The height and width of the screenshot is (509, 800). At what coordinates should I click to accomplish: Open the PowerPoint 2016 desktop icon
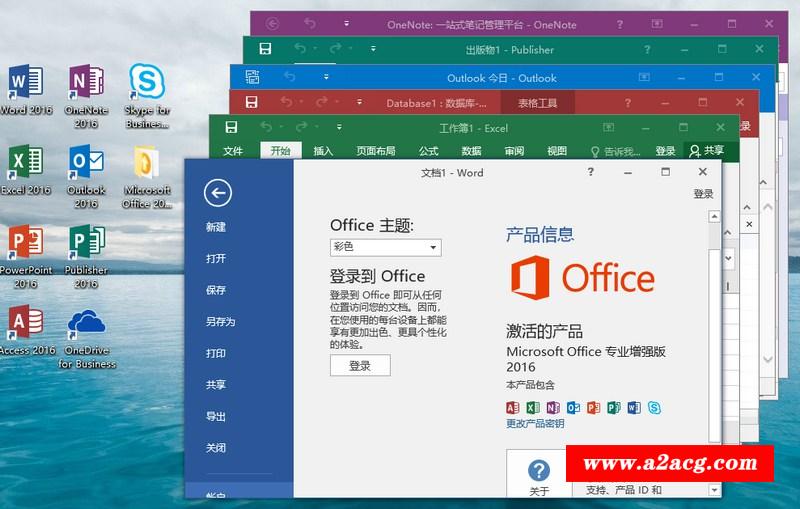(26, 248)
